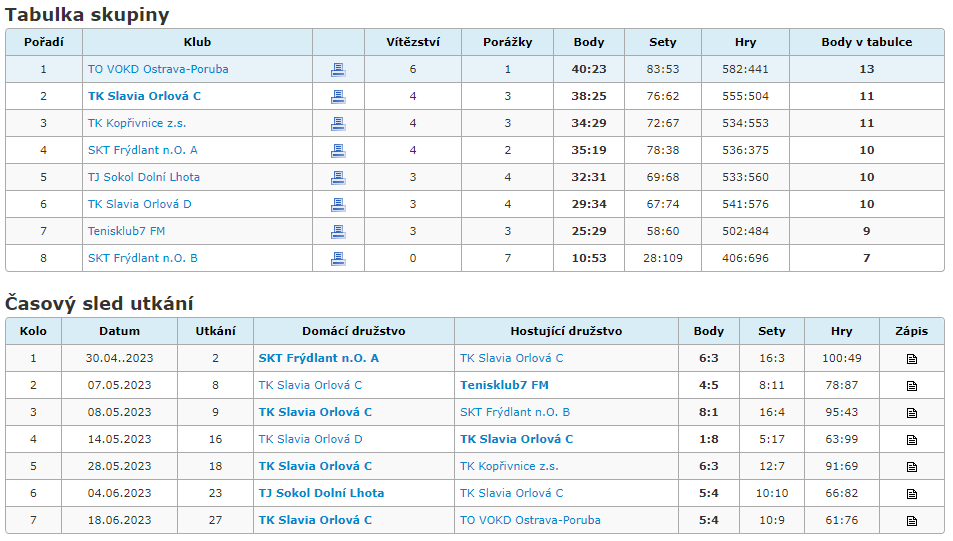Image resolution: width=953 pixels, height=541 pixels.
Task: Open TK Slavia Orlová C club link in standings
Action: 144,96
